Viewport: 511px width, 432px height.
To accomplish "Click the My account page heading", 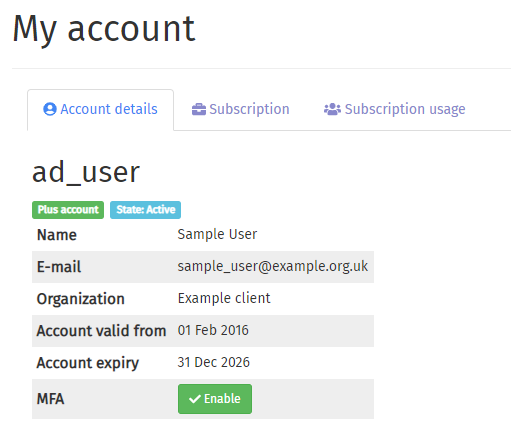I will pyautogui.click(x=104, y=30).
